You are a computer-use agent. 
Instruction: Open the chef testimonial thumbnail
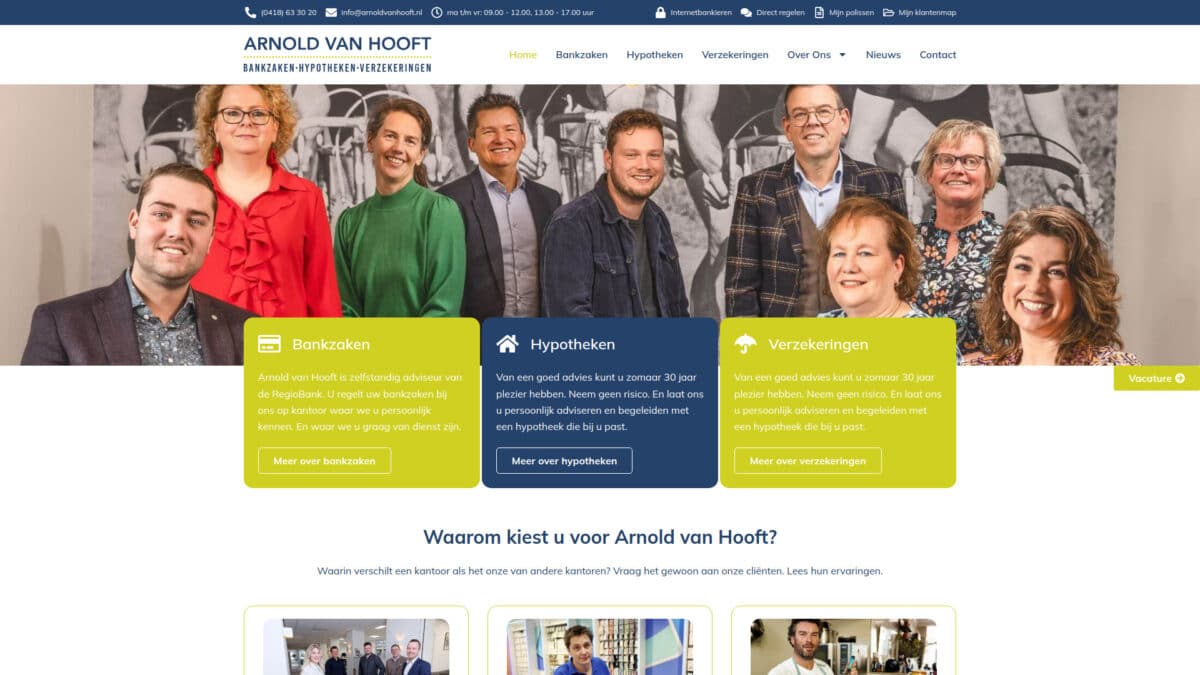843,646
